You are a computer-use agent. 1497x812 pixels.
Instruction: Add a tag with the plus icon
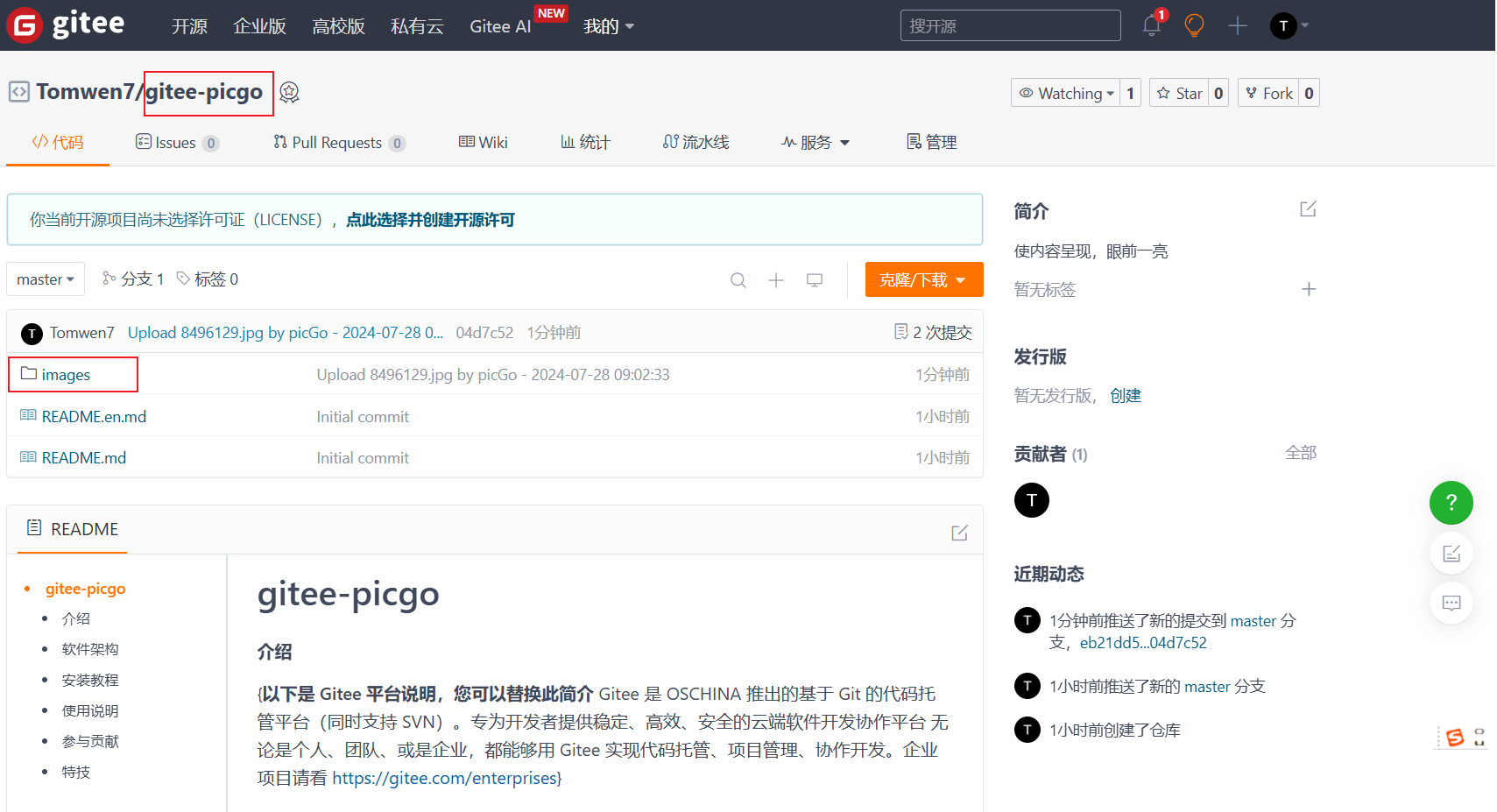pos(1309,289)
